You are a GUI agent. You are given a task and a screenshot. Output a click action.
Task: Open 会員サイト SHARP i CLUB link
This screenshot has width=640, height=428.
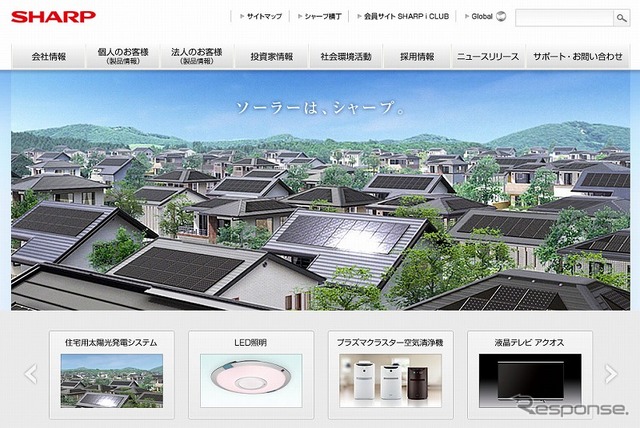coord(406,16)
